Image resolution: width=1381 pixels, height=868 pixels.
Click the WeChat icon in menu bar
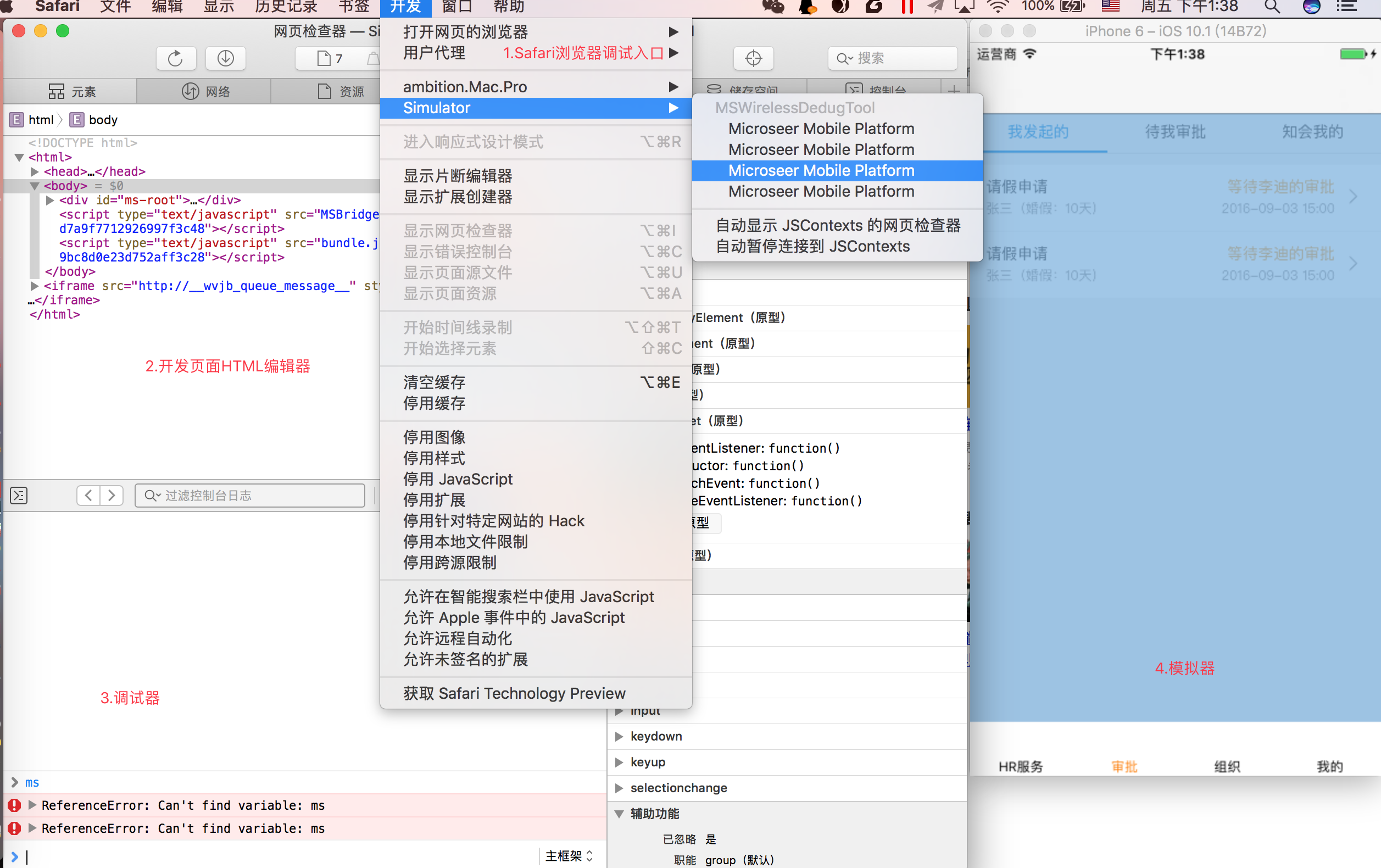click(x=772, y=7)
